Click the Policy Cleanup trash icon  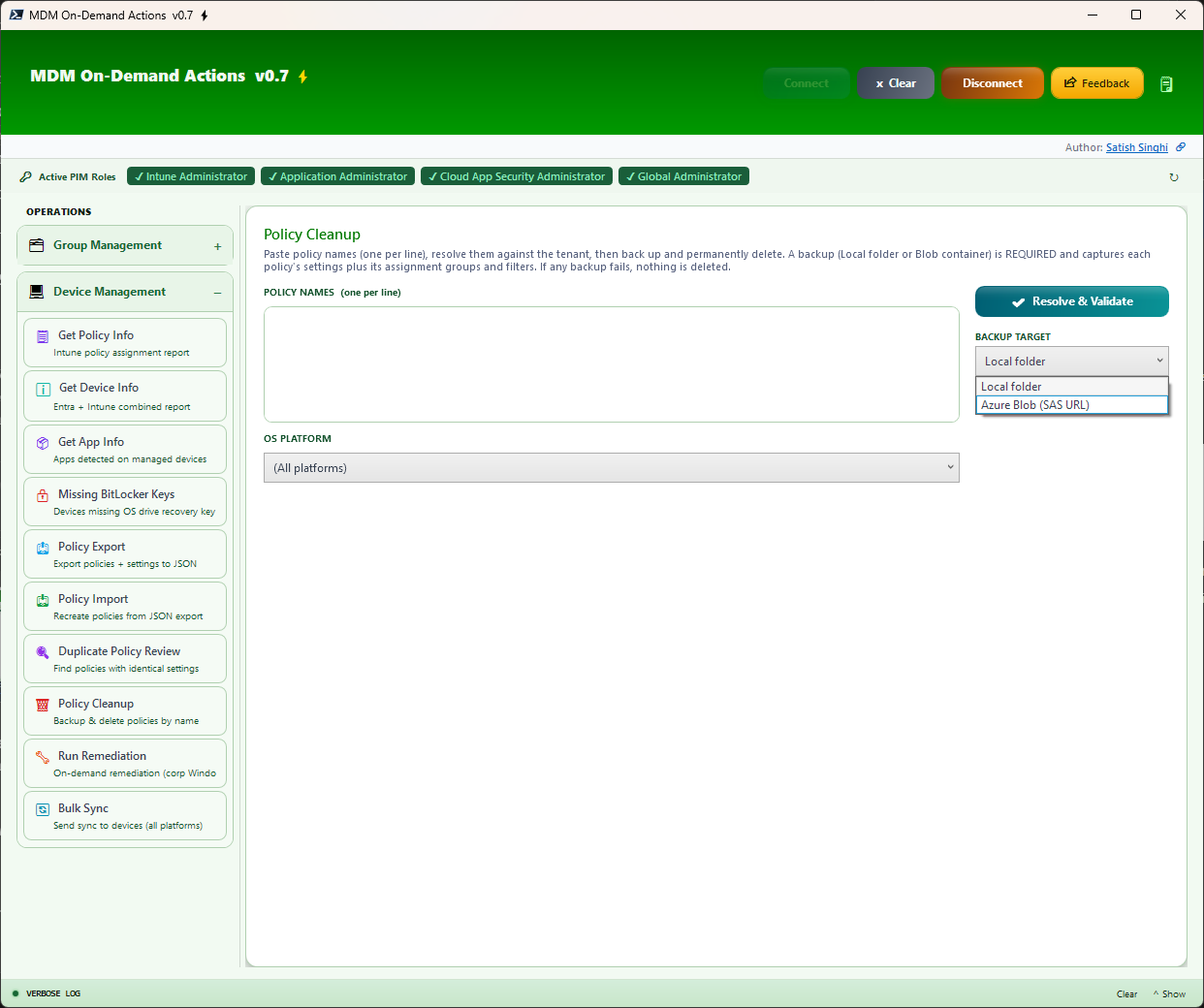43,705
